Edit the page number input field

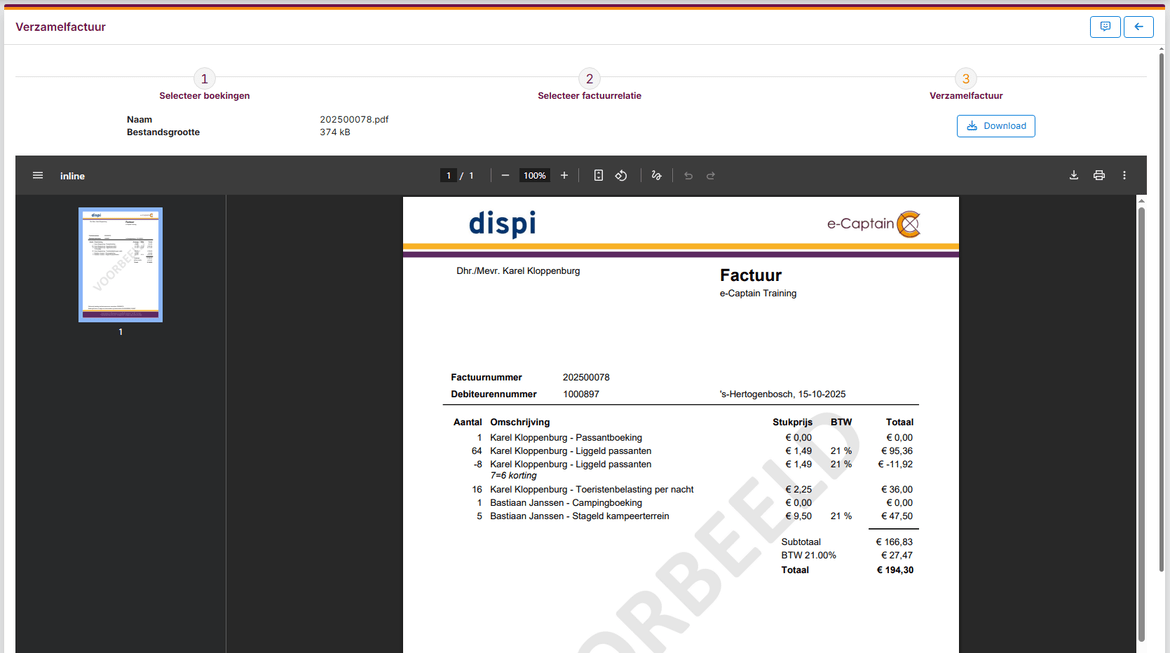[x=448, y=175]
